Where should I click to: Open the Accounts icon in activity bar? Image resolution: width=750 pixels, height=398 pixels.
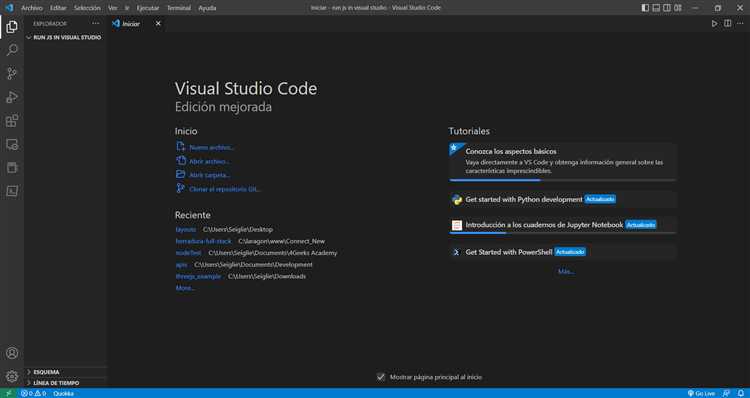point(12,354)
